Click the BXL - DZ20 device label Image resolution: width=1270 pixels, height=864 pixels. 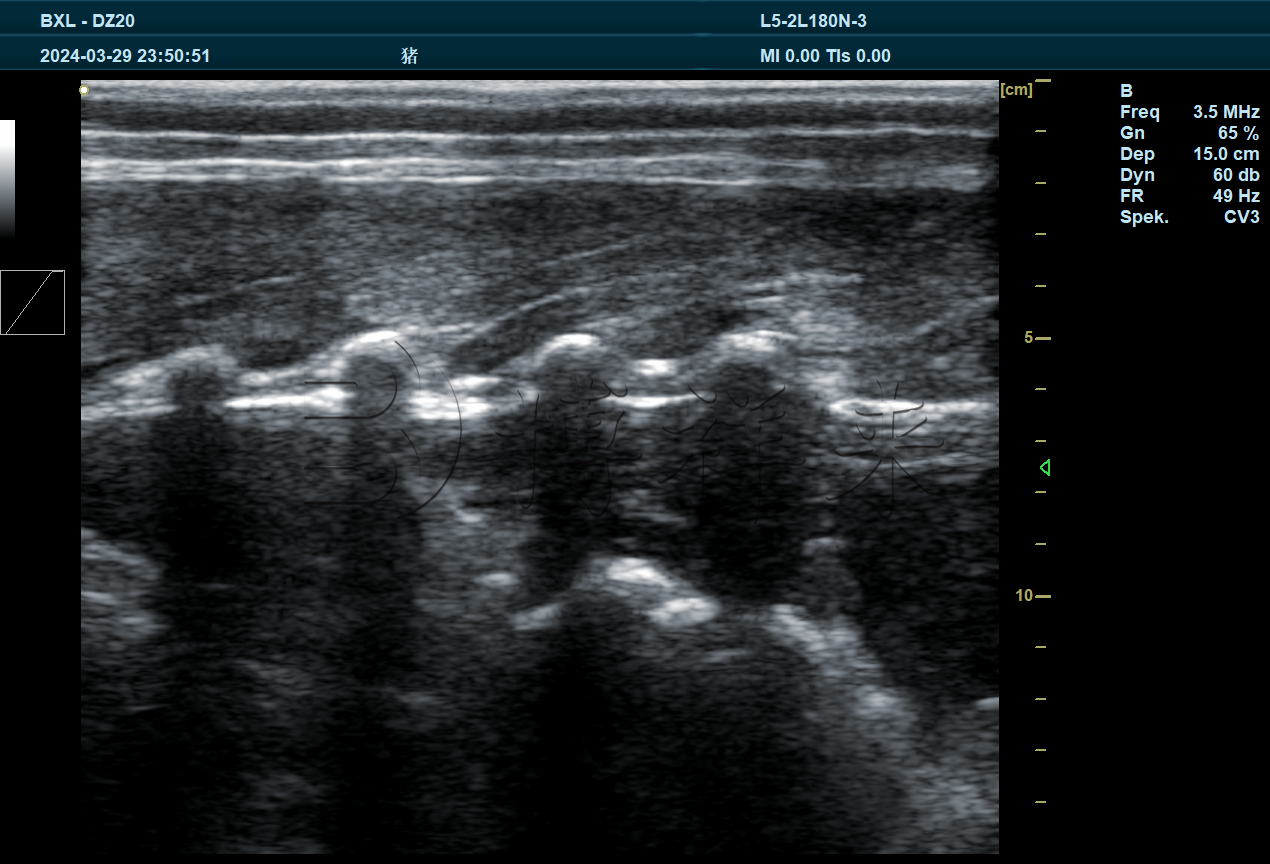(x=87, y=21)
